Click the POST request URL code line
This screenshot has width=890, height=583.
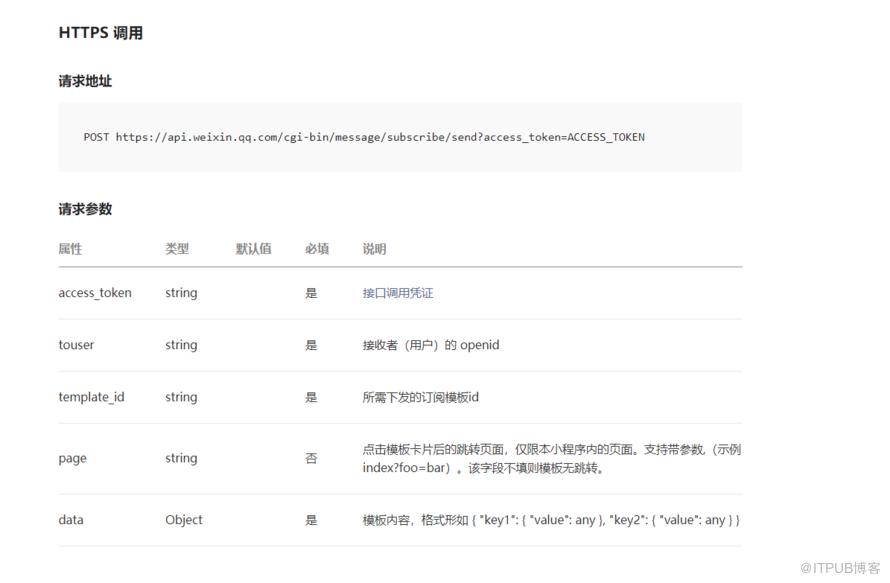pos(364,137)
